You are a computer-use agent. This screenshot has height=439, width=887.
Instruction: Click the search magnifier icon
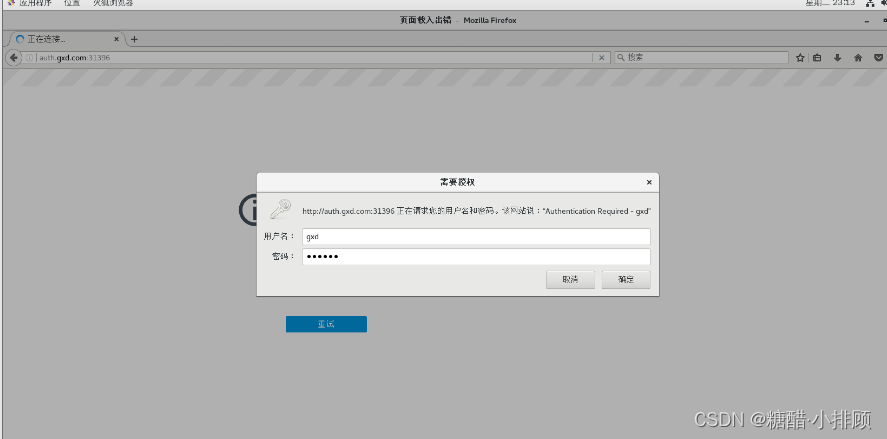tap(621, 58)
